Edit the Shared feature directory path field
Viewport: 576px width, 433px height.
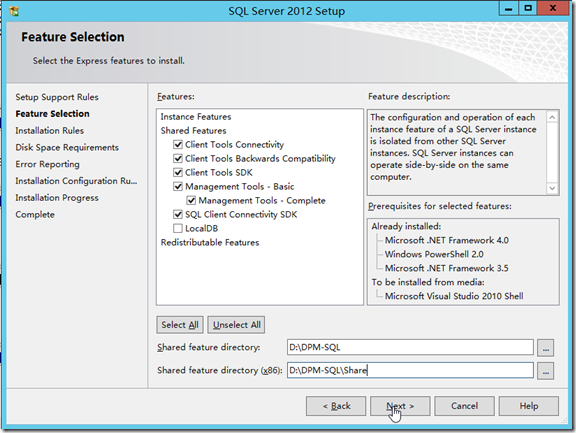coord(410,347)
